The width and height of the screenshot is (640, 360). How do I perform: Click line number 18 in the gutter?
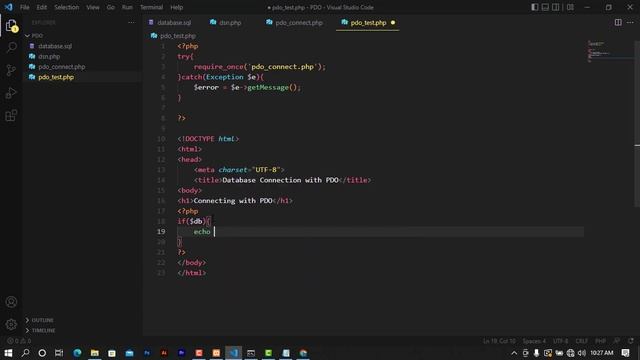(x=161, y=221)
